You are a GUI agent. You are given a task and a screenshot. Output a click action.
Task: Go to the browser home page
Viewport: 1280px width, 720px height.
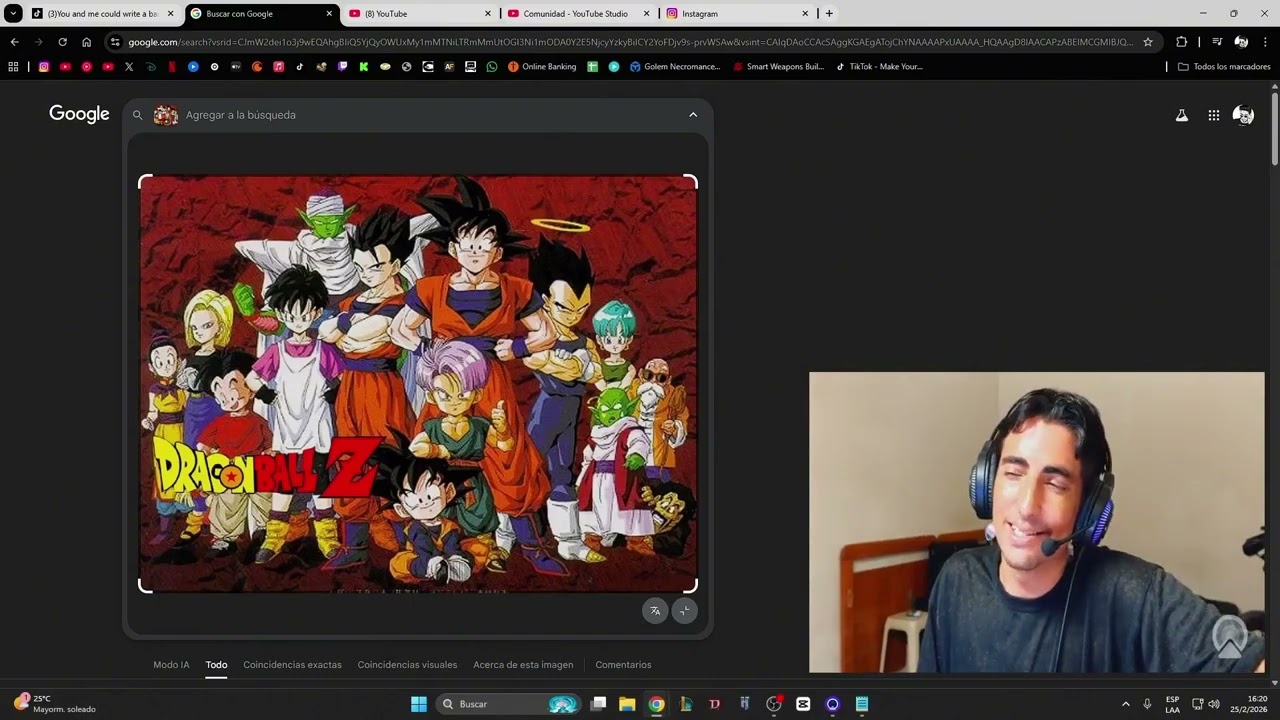[x=87, y=42]
